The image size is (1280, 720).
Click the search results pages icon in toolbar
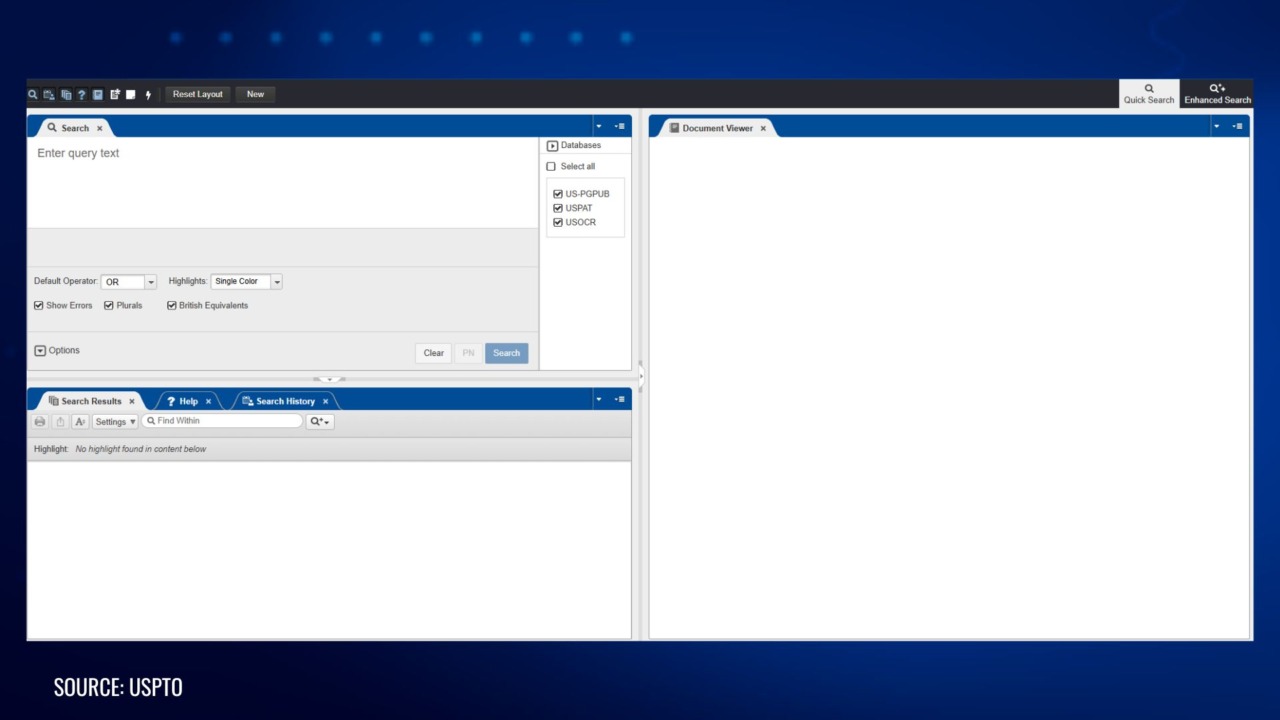[x=66, y=95]
